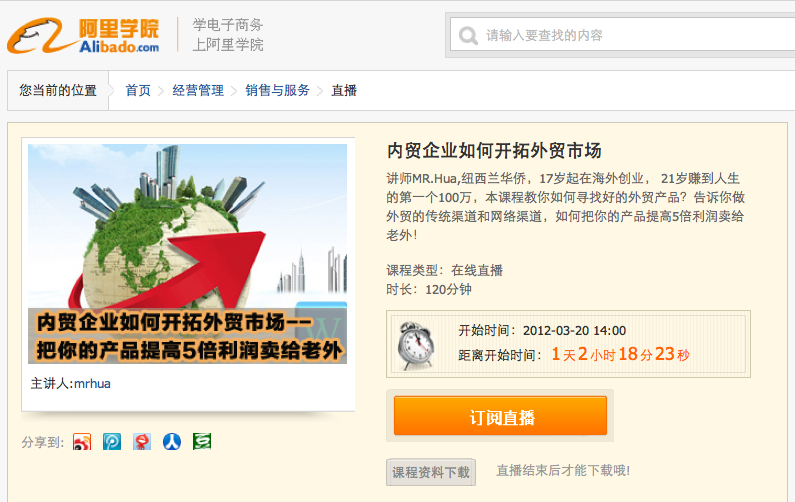Screen dimensions: 795x502
Task: Click the magnifier search icon
Action: point(468,35)
